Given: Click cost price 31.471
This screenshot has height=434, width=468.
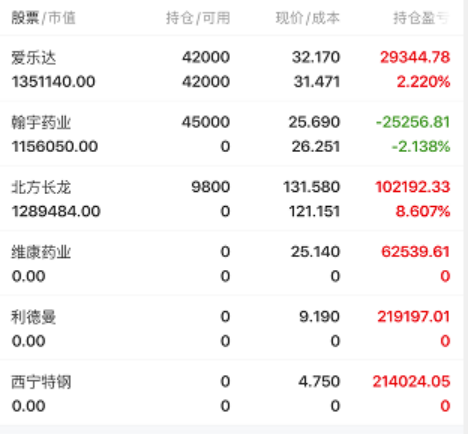Looking at the screenshot, I should 317,82.
